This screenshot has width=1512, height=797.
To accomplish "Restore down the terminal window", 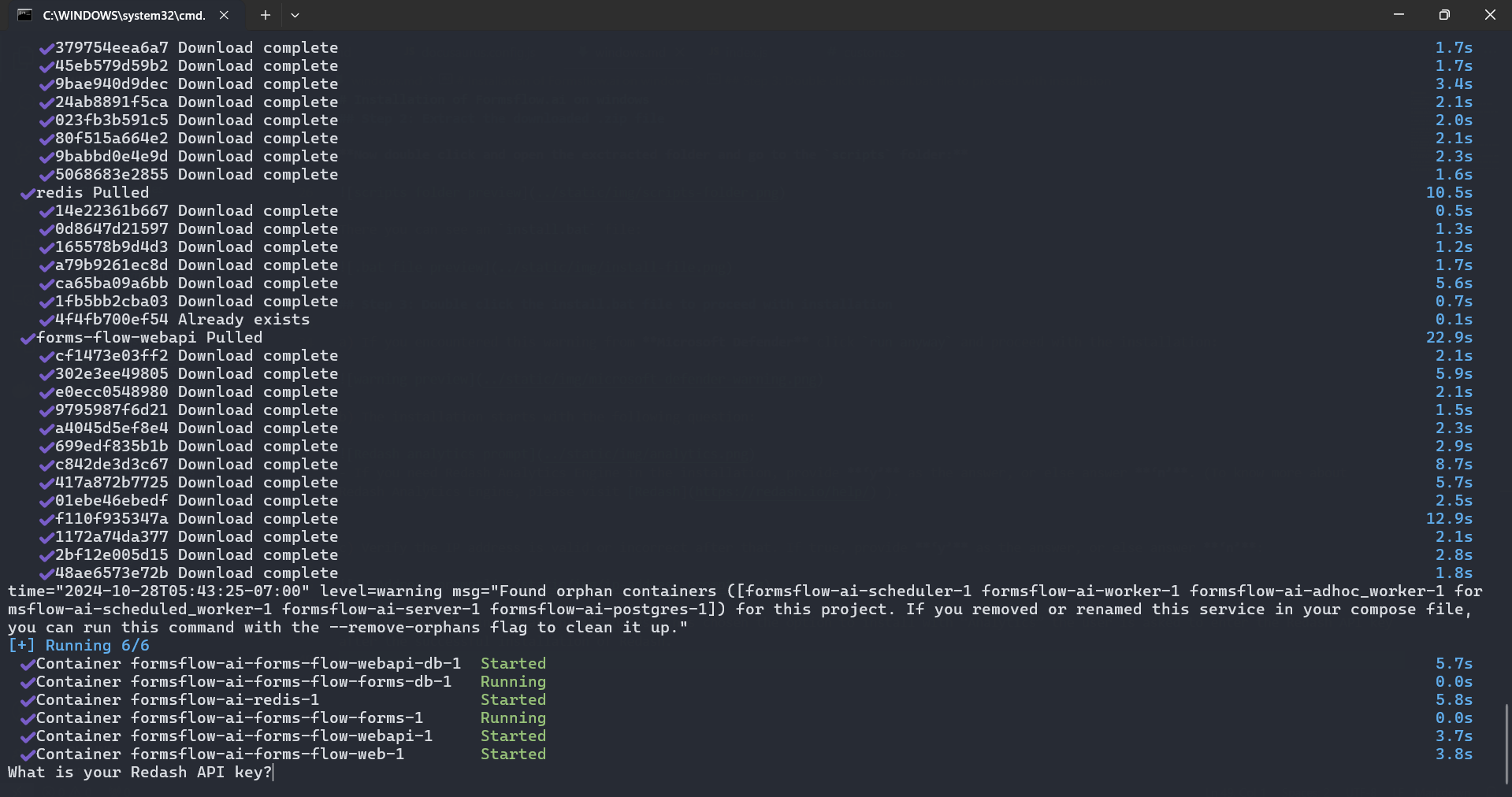I will click(1444, 14).
